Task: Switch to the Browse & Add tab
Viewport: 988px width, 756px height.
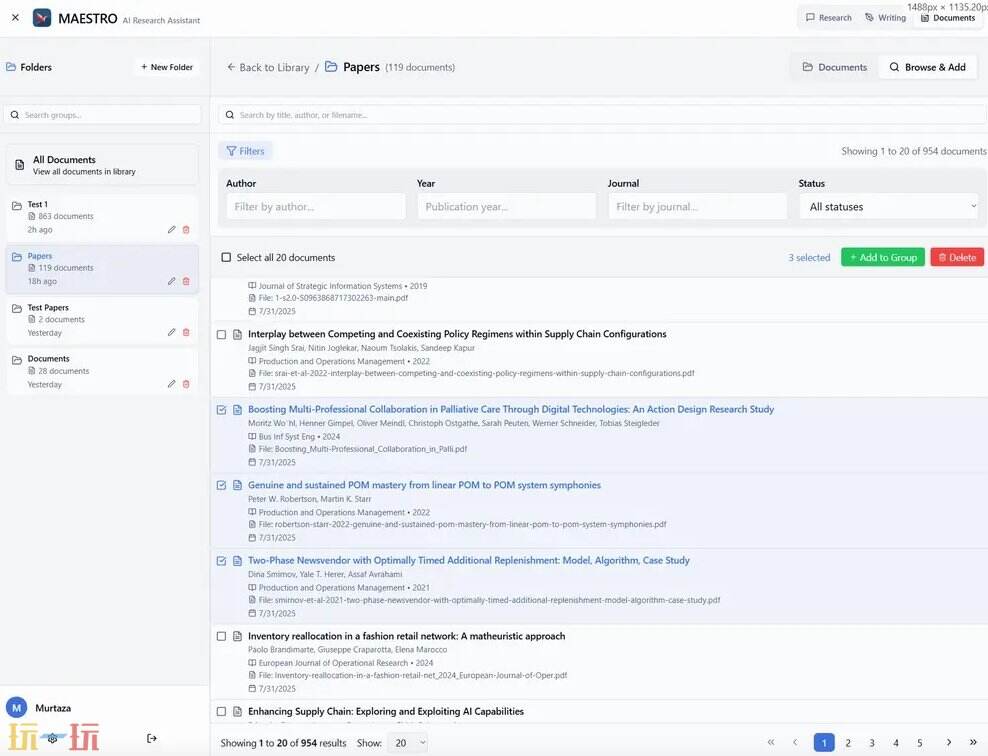Action: (927, 67)
